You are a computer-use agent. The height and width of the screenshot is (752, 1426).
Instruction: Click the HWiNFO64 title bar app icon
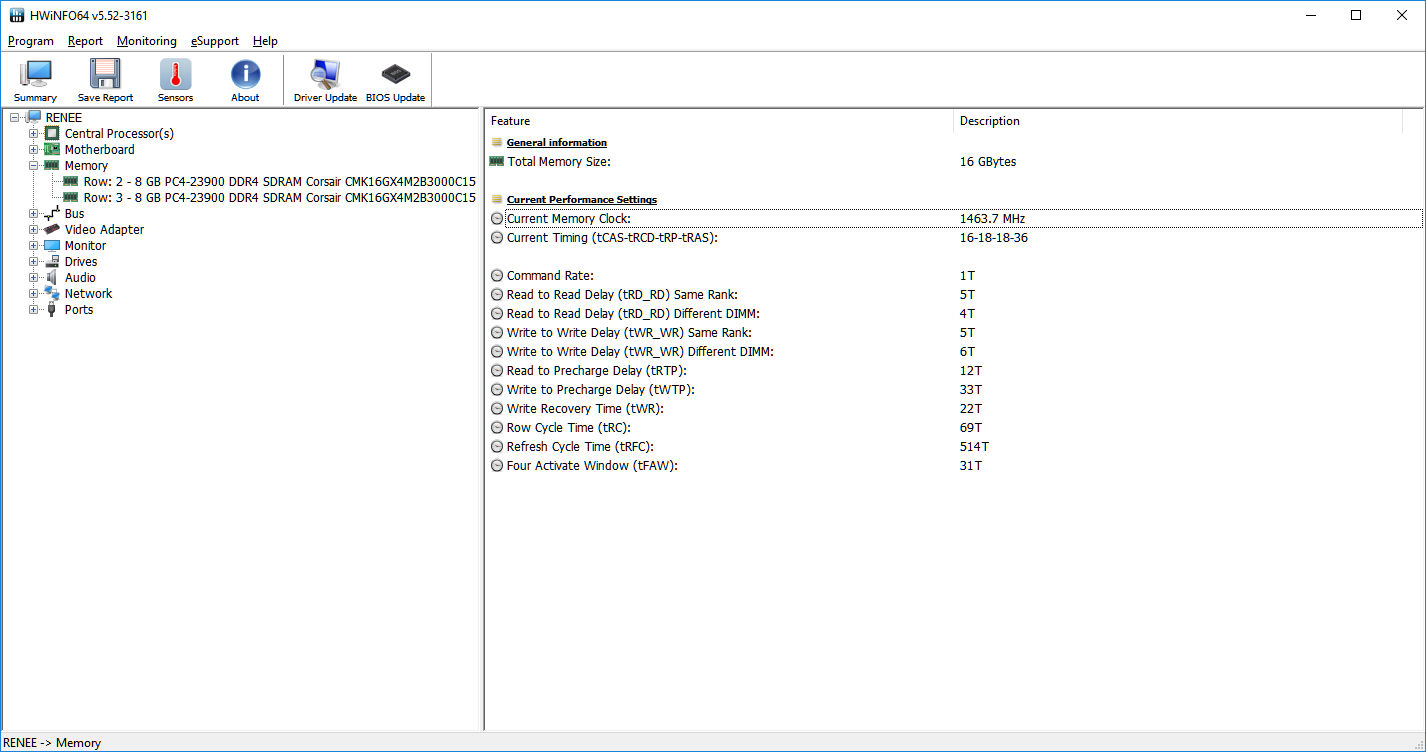point(17,15)
